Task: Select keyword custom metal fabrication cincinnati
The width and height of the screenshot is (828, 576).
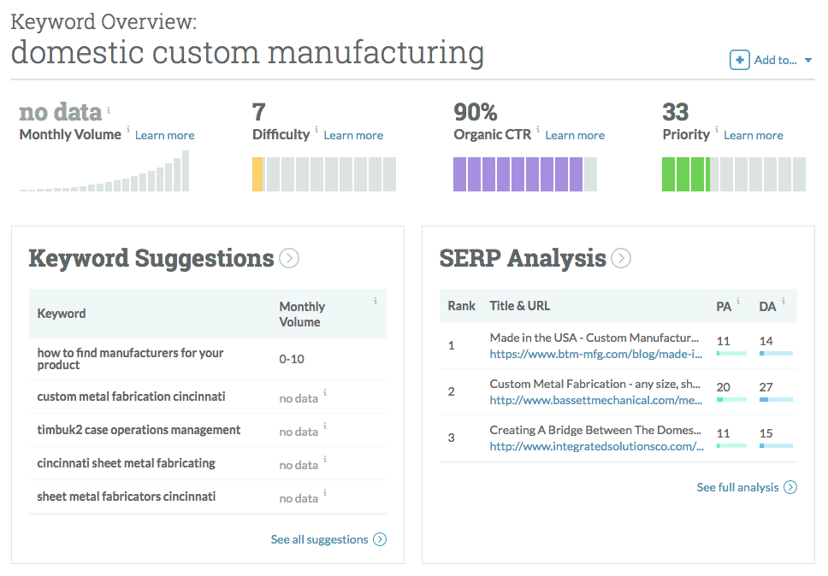Action: tap(131, 396)
